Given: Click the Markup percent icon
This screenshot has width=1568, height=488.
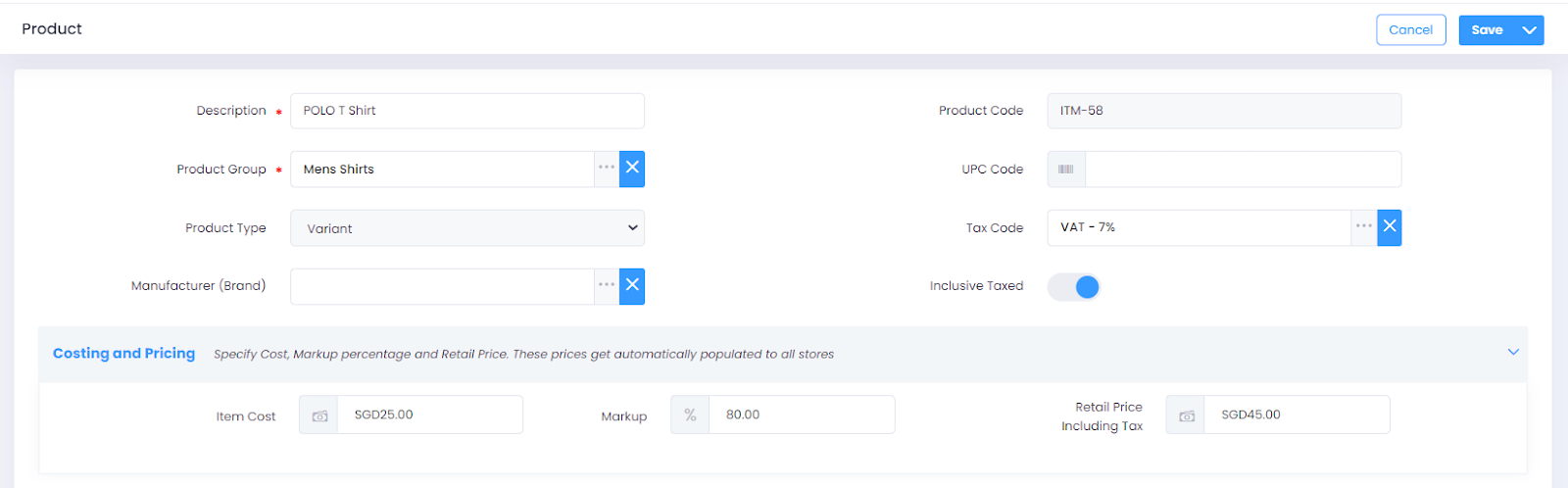Looking at the screenshot, I should pos(690,415).
